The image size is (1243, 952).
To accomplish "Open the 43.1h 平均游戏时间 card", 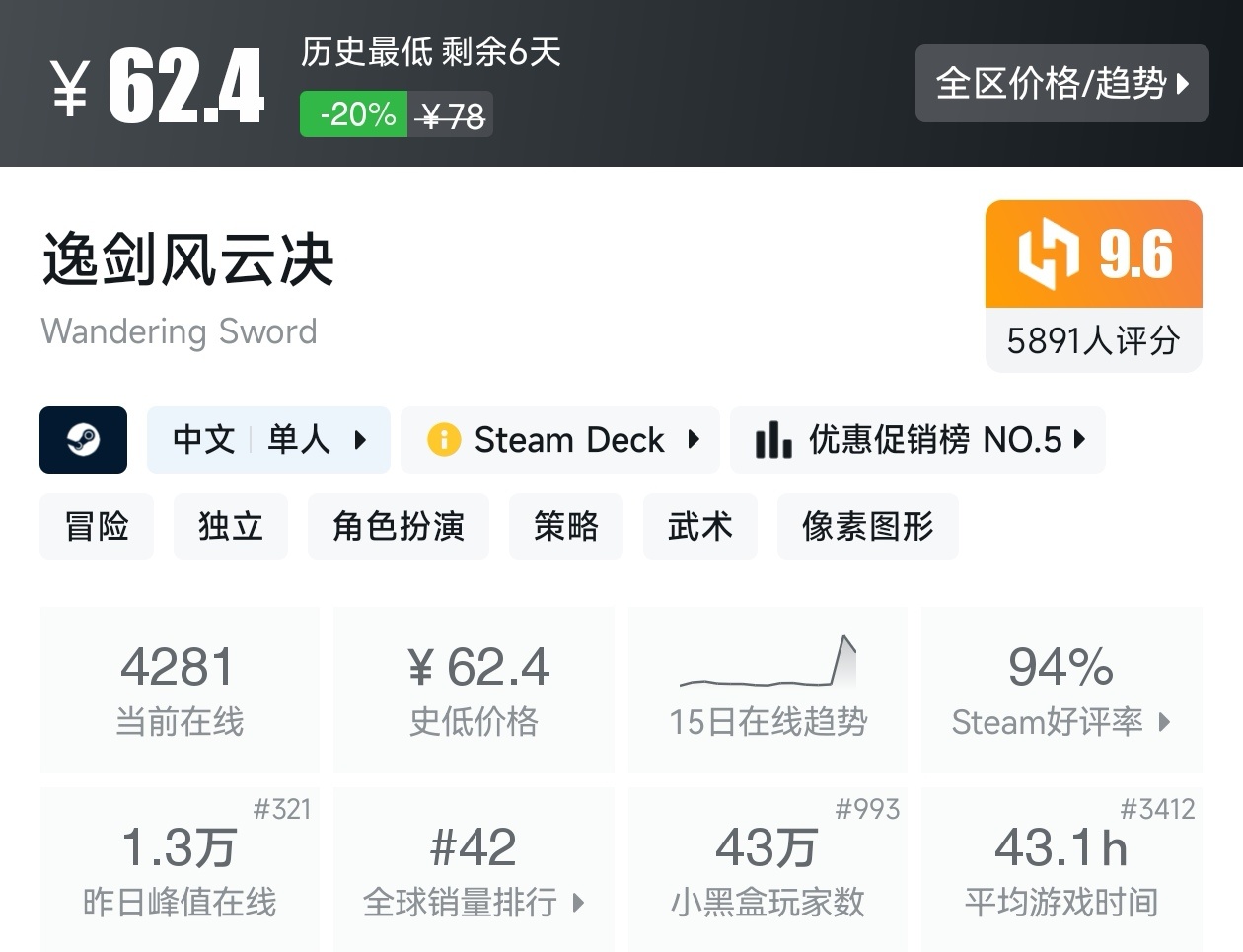I will 1061,869.
